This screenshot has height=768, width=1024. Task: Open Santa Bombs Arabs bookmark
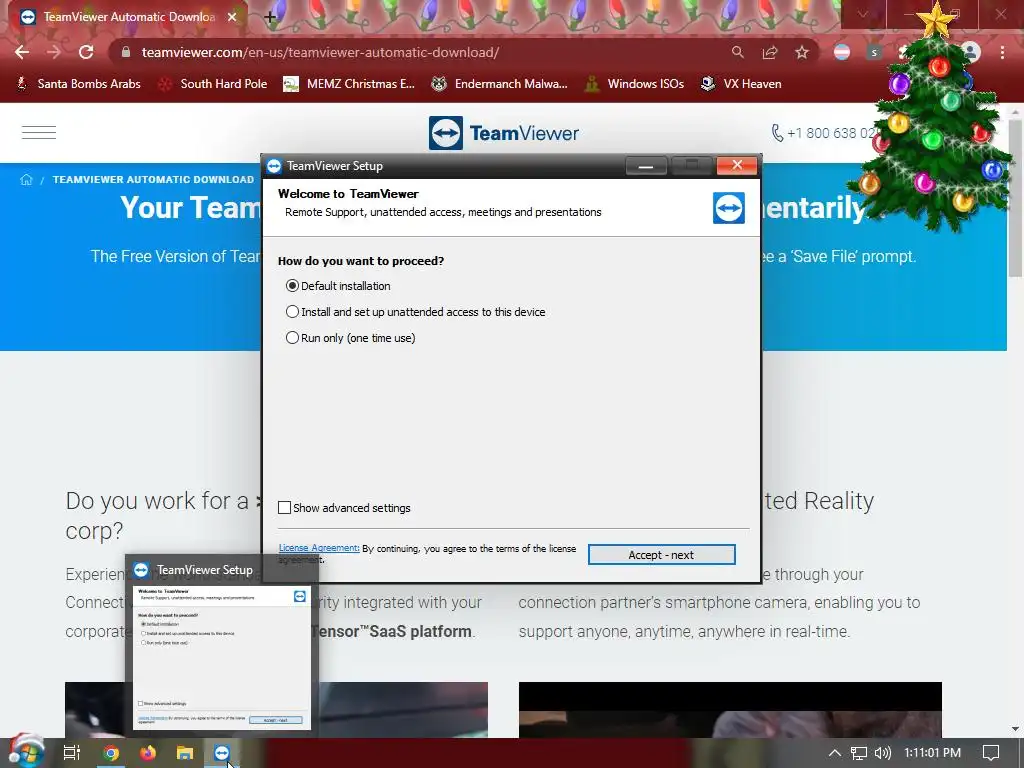click(x=79, y=84)
